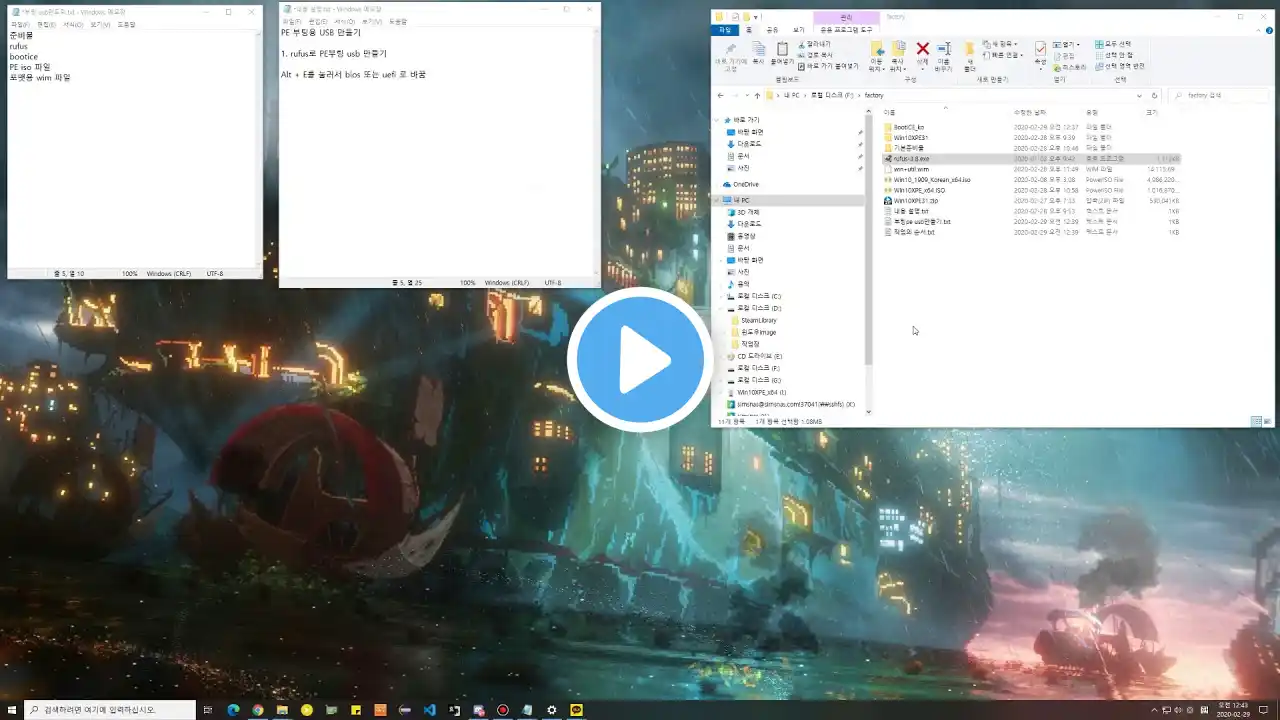Open Edit menu in the middle Notepad window
This screenshot has height=720, width=1280.
(x=317, y=21)
